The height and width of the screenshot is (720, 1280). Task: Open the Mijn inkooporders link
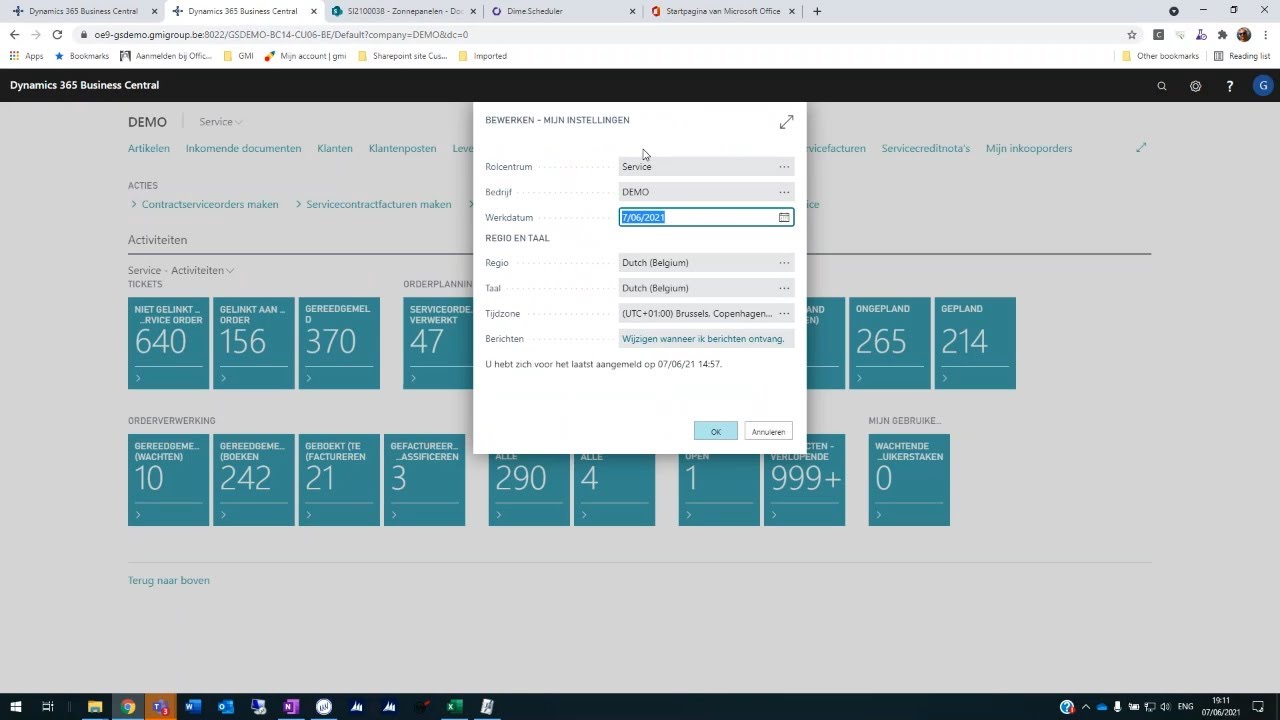tap(1029, 148)
